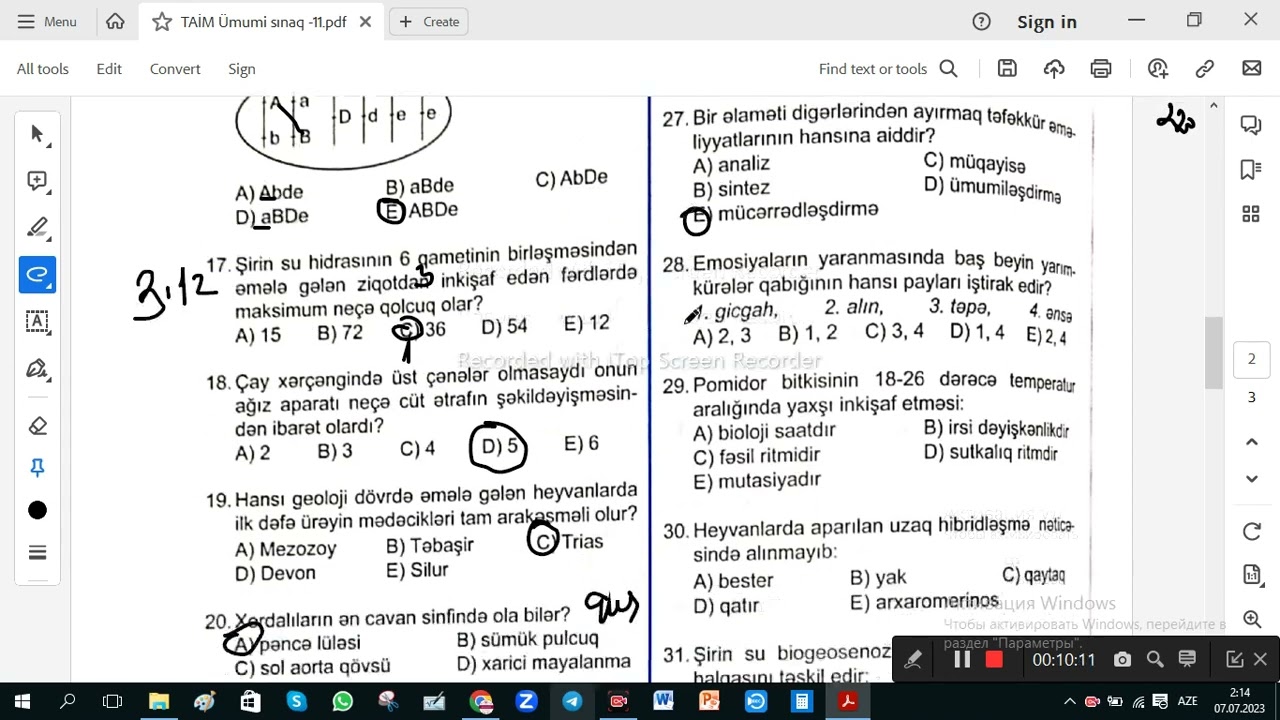Upload the file to cloud storage

(x=1054, y=68)
